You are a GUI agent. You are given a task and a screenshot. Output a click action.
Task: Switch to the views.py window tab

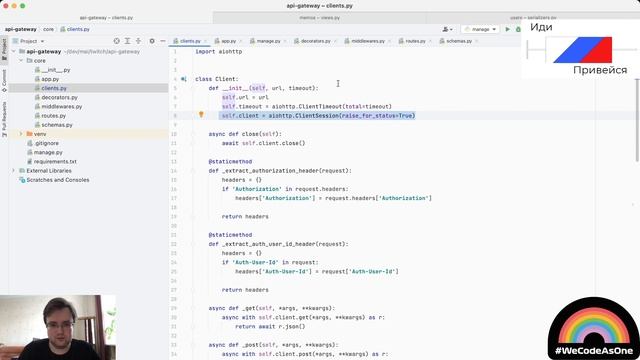pyautogui.click(x=320, y=18)
